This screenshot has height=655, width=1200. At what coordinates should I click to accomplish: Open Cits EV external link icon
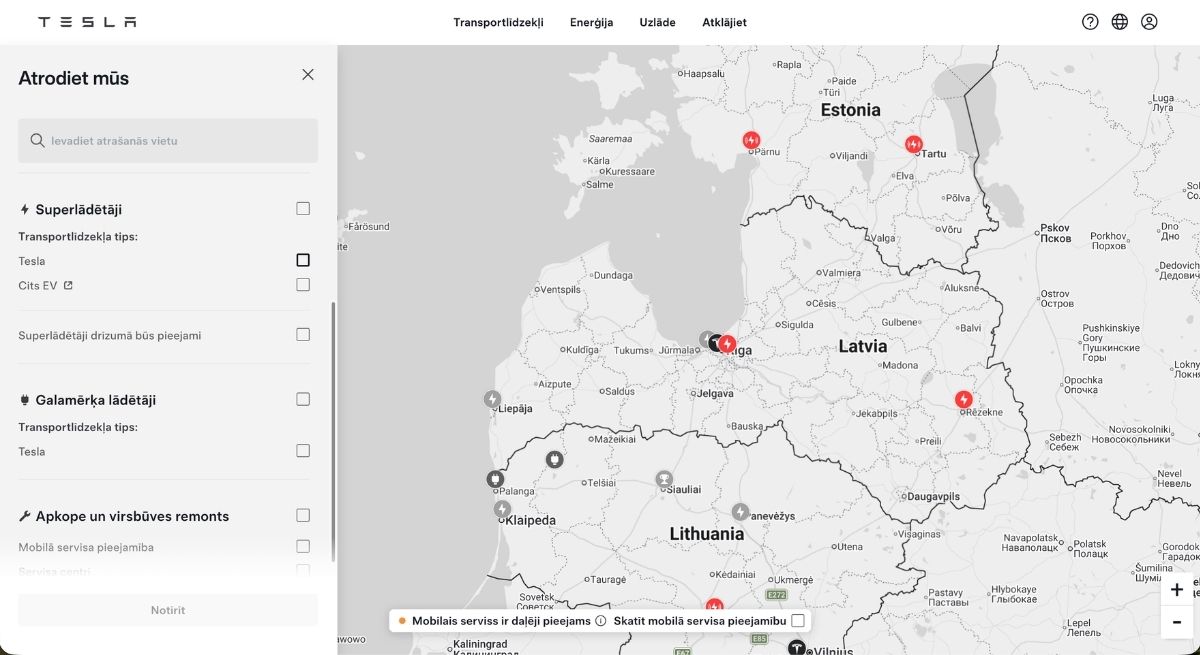[68, 286]
